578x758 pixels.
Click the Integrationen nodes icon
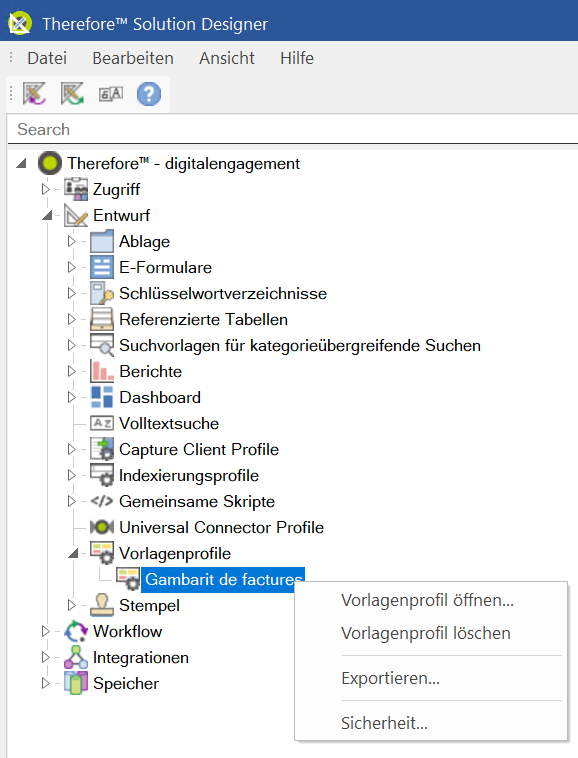[x=76, y=657]
